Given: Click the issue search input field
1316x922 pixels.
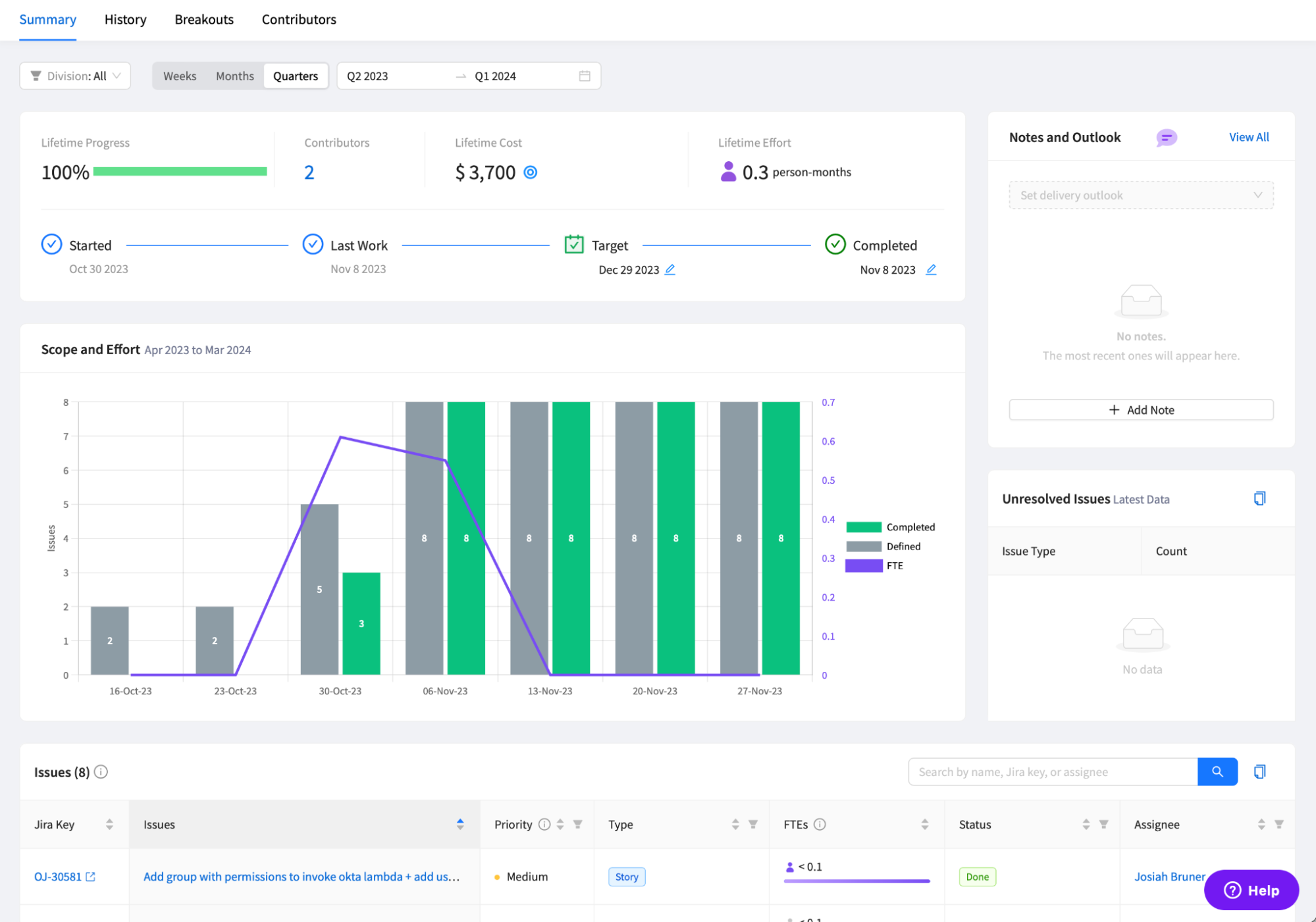Looking at the screenshot, I should (1051, 772).
